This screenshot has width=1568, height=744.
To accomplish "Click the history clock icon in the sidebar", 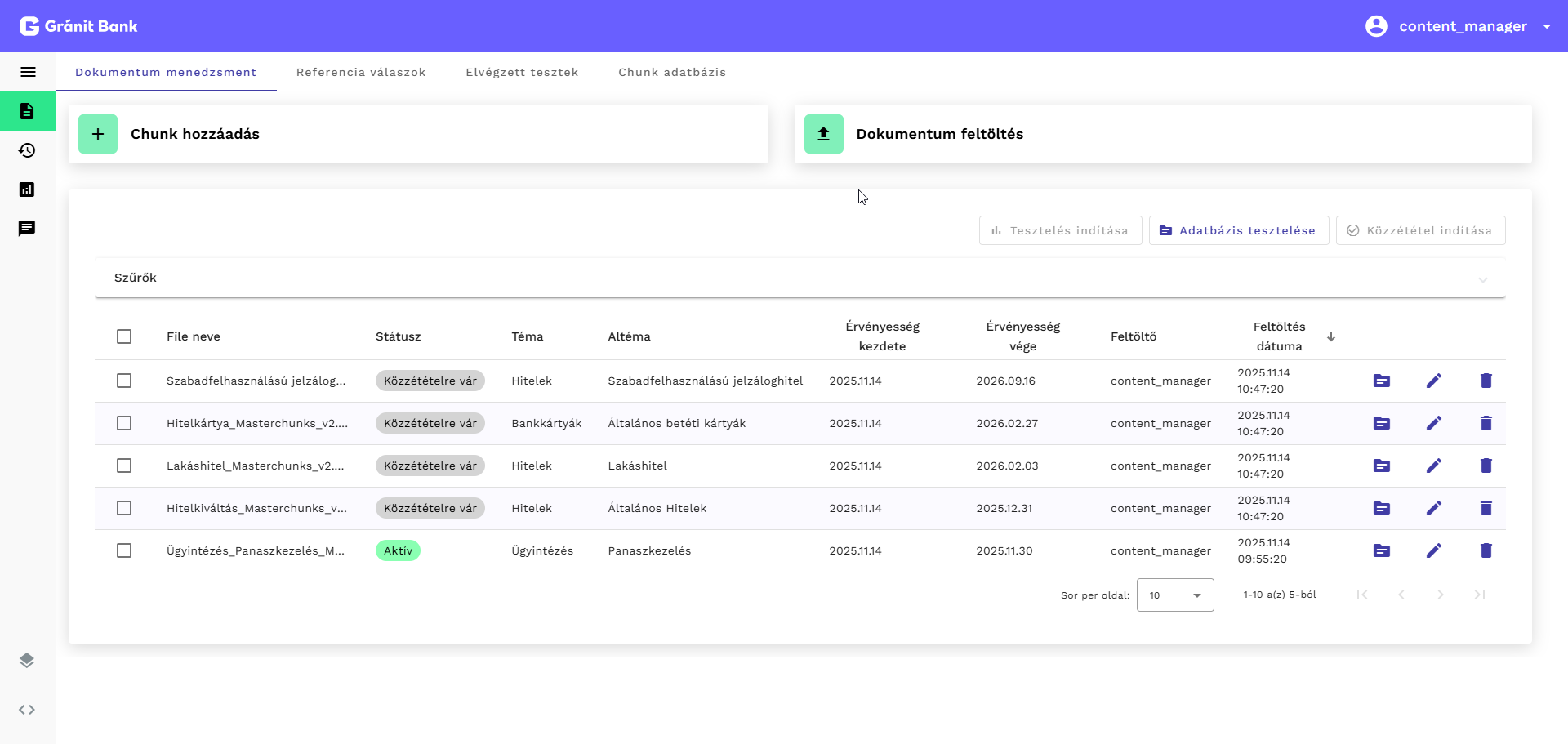I will point(27,150).
